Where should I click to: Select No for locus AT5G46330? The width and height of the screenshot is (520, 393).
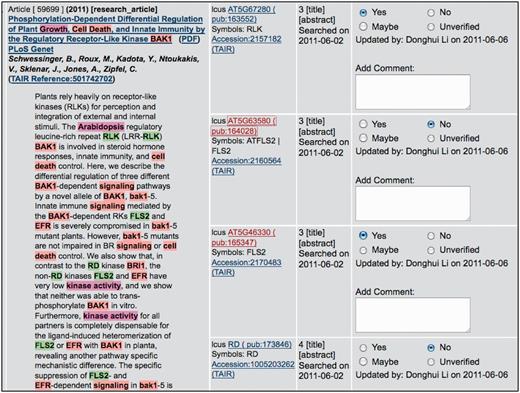click(431, 236)
